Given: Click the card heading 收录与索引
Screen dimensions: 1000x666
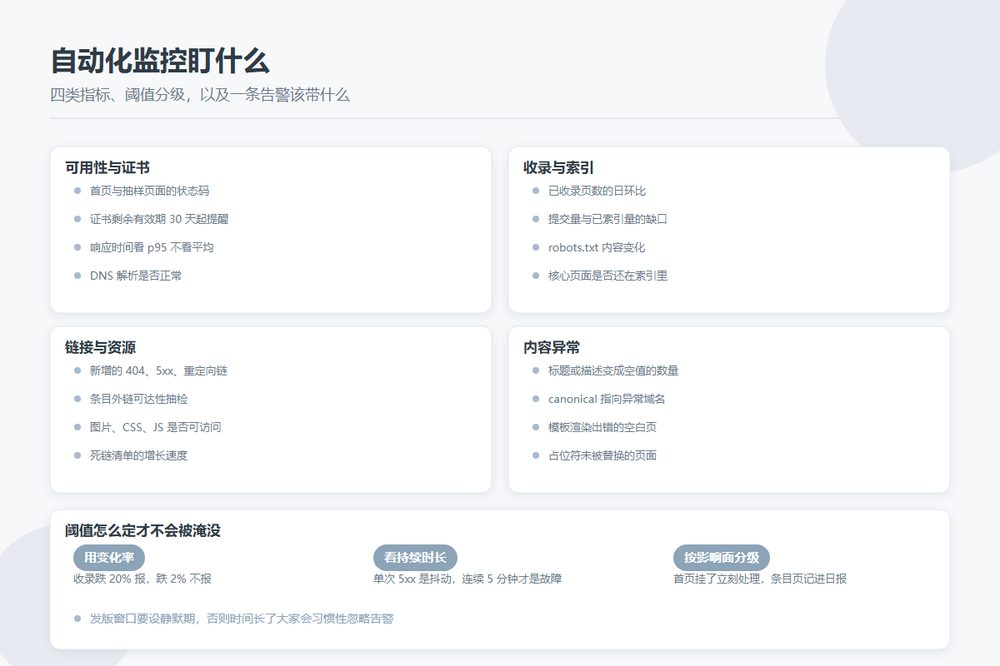Looking at the screenshot, I should (x=559, y=168).
